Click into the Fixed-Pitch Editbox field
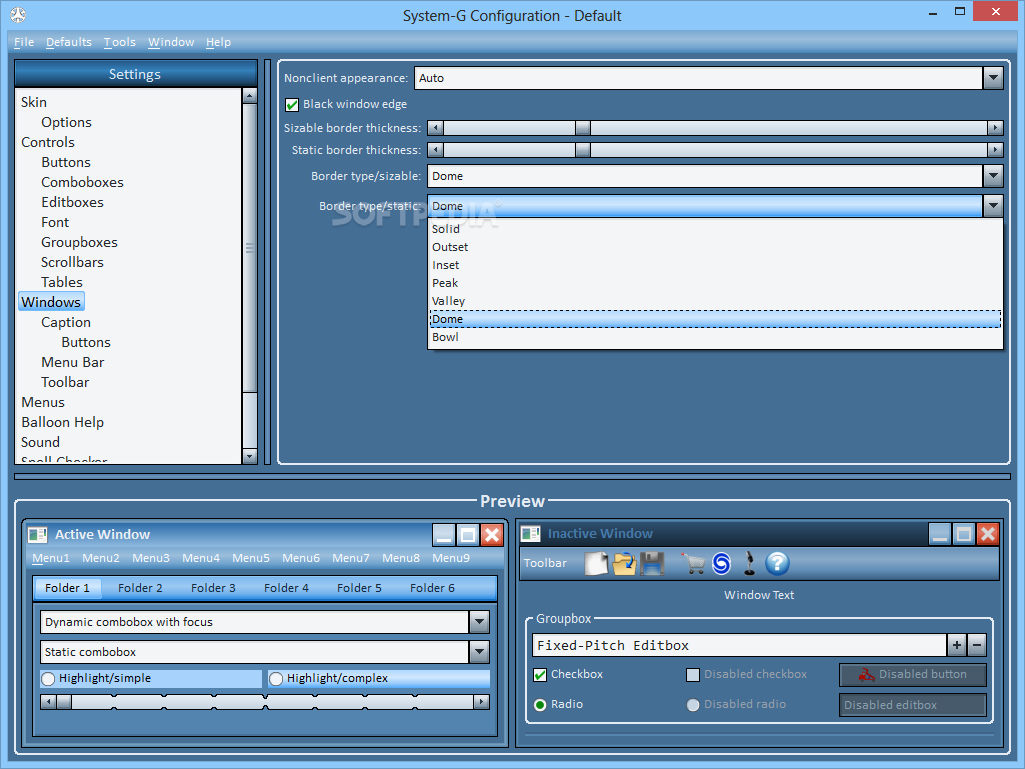 (739, 645)
